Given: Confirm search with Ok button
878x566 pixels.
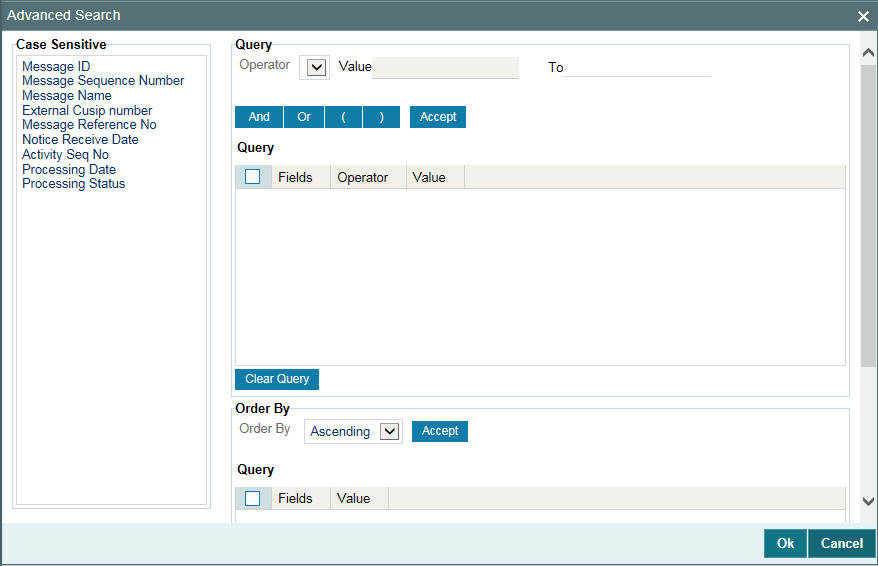Looking at the screenshot, I should point(785,543).
